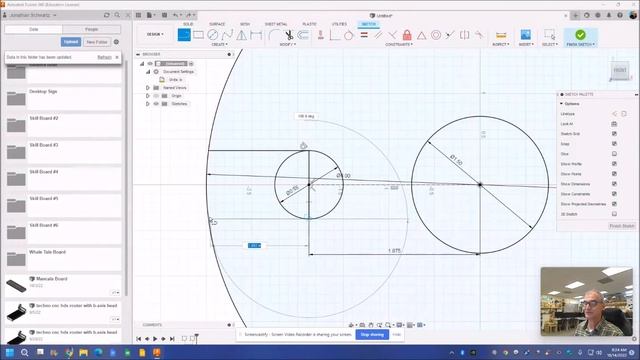
Task: Apply Perpendicular constraint
Action: click(x=392, y=35)
